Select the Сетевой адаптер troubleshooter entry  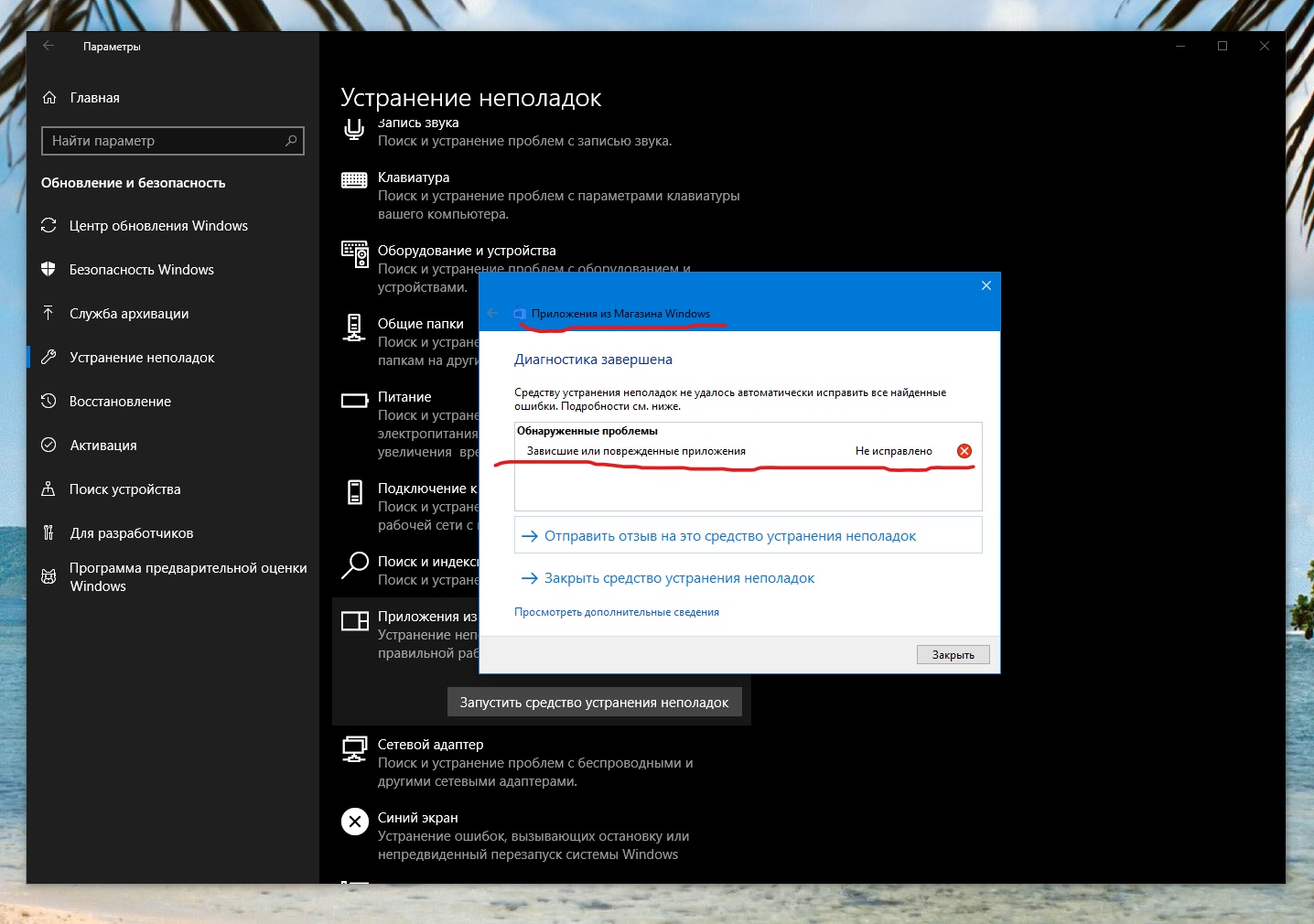(x=542, y=762)
